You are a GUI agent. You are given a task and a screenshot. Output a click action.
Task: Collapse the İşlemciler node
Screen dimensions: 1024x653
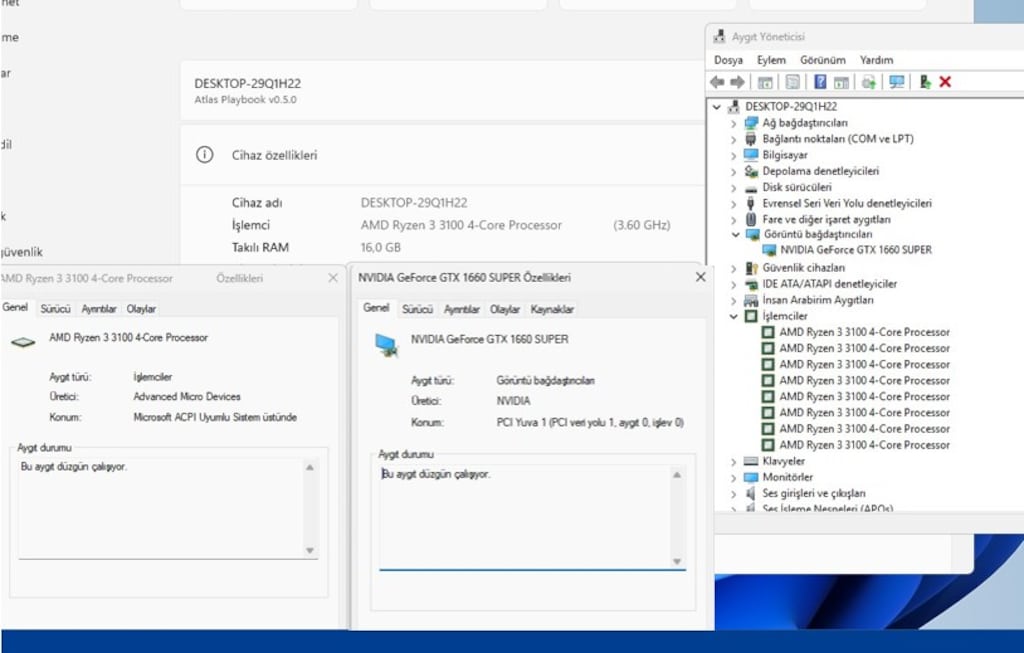coord(734,316)
